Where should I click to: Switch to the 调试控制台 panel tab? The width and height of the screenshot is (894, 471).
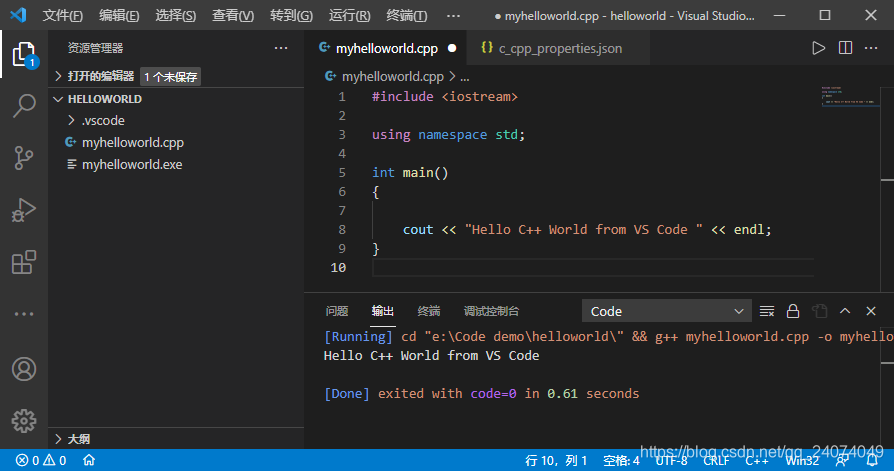click(491, 311)
